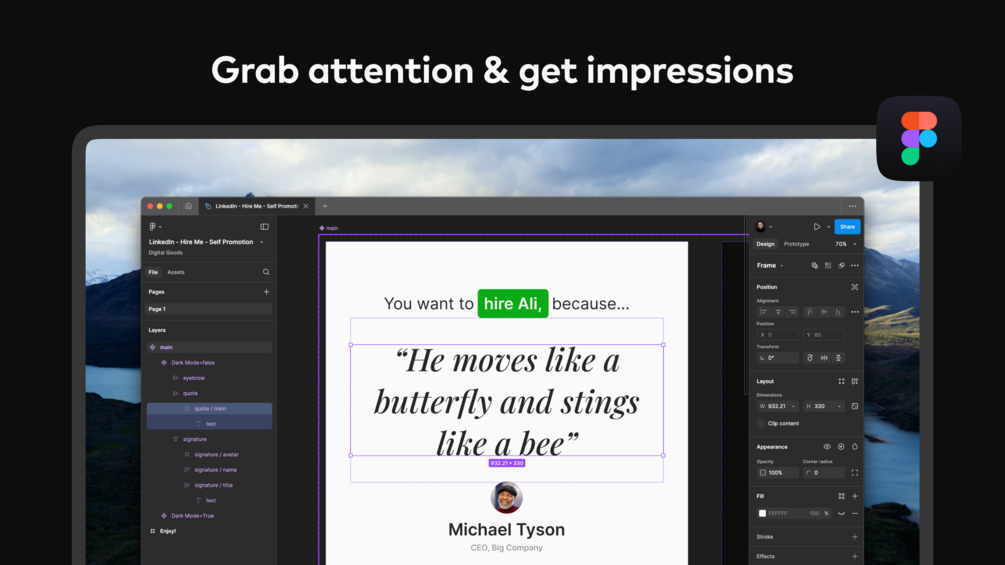1005x565 pixels.
Task: Click the width 932.21 field
Action: [x=777, y=406]
